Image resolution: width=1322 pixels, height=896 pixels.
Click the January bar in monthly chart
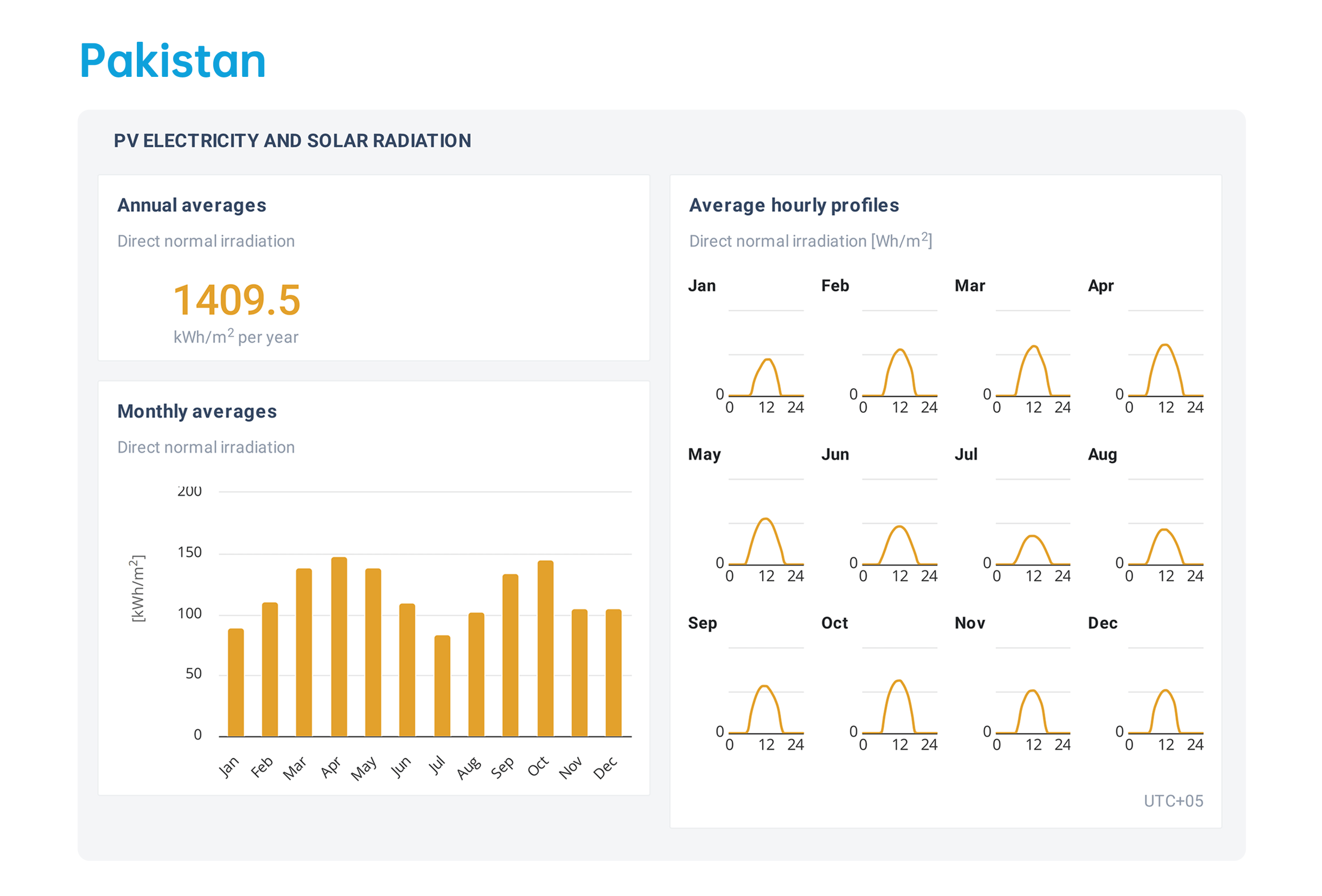[x=235, y=682]
